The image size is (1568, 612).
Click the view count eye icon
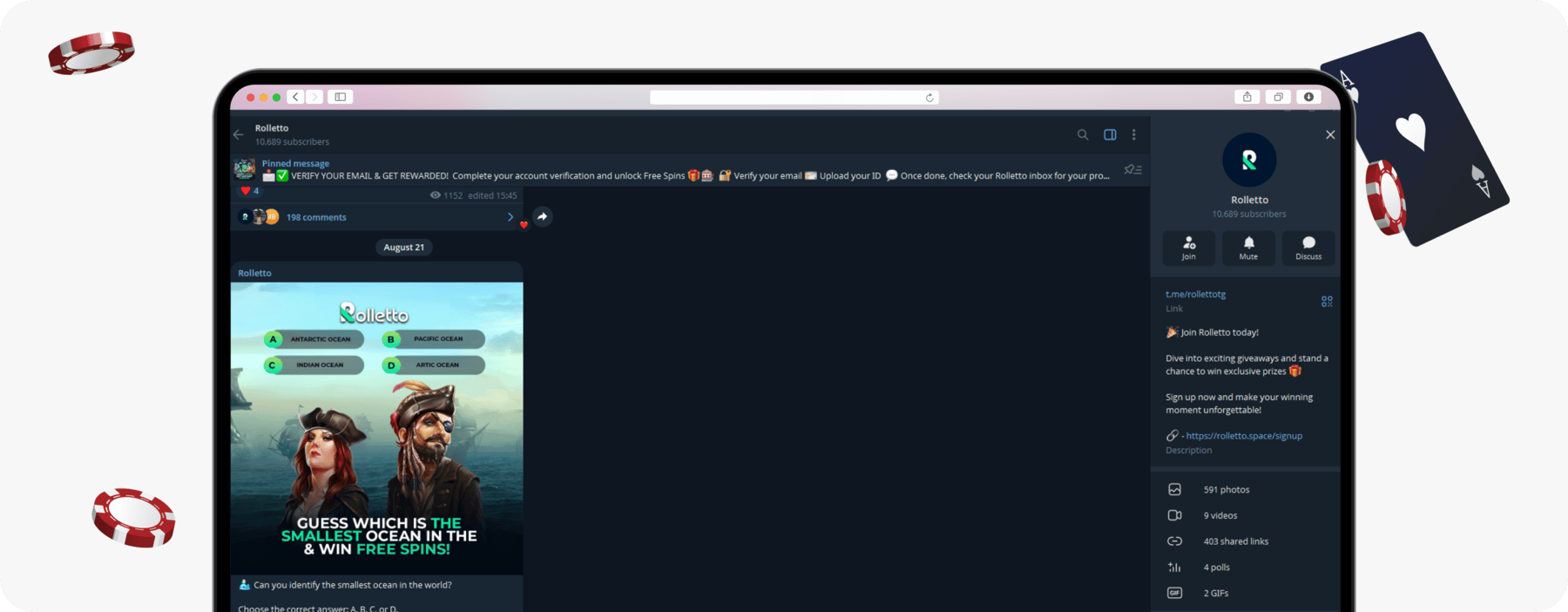436,195
